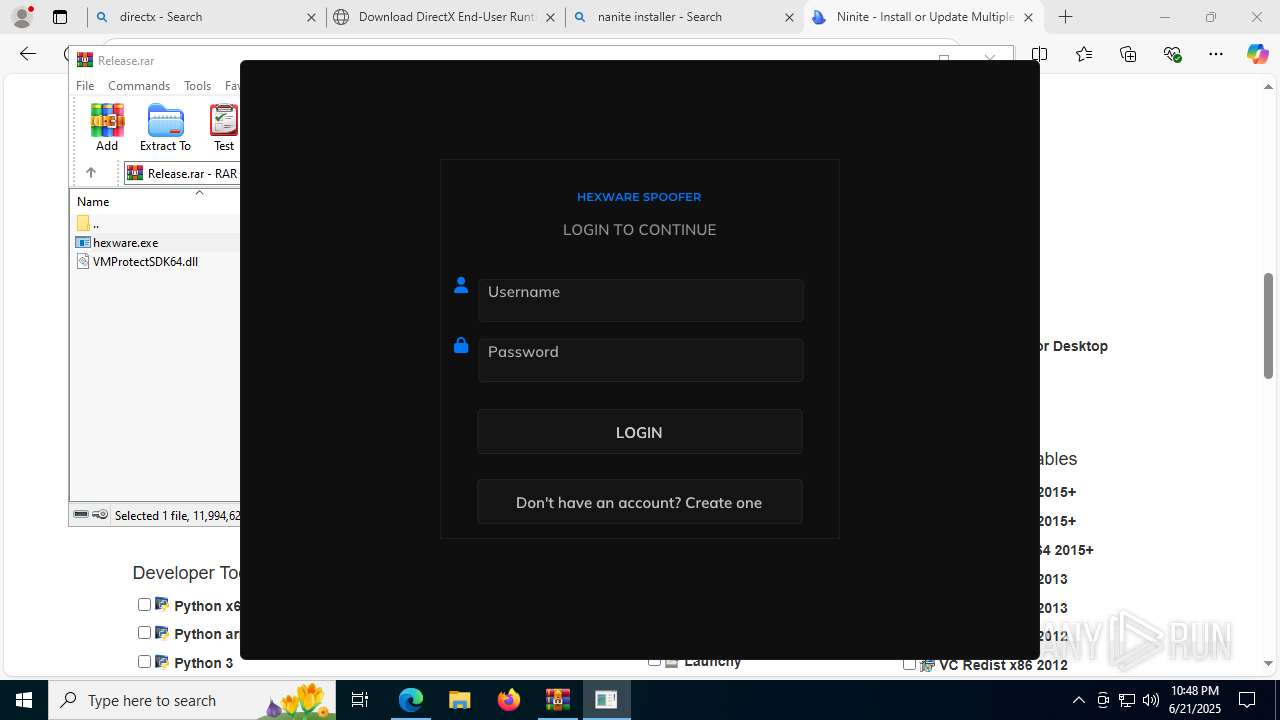Select the parent folder ".." row
Screen dimensions: 1280x720
click(x=90, y=223)
